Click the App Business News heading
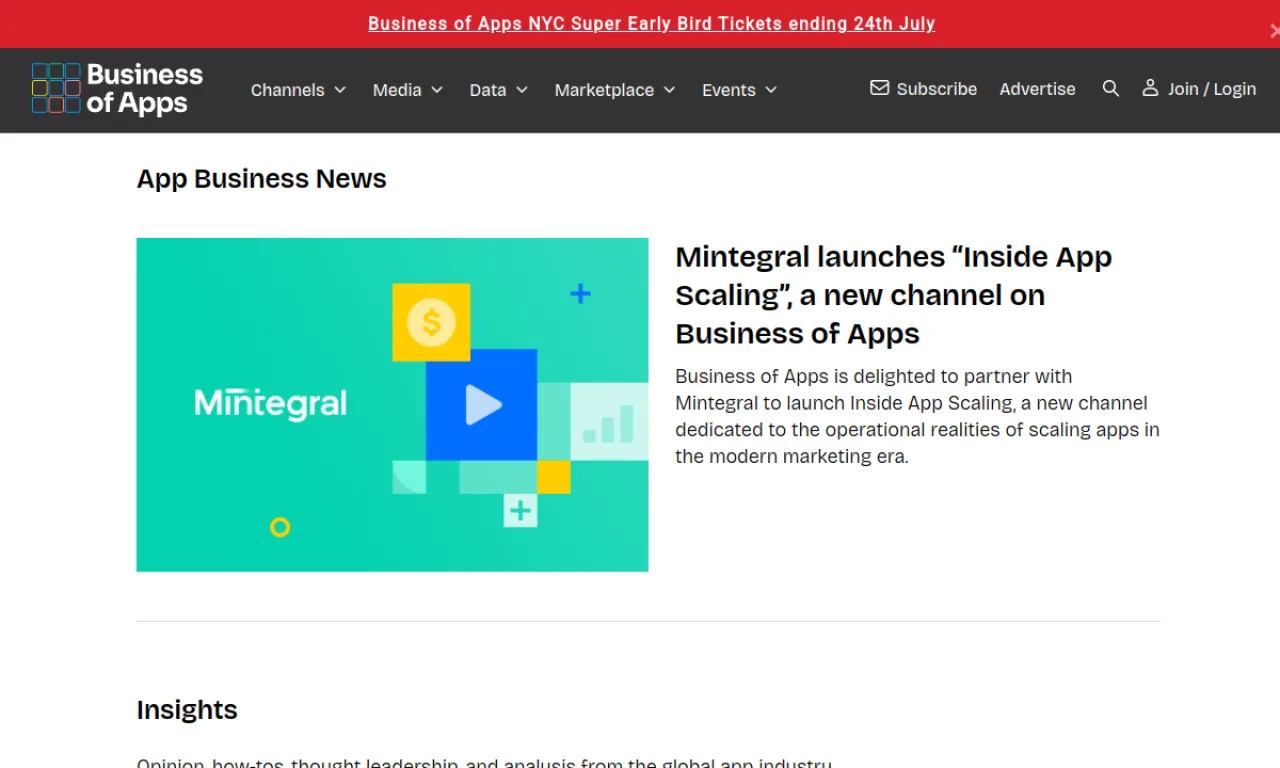Image resolution: width=1280 pixels, height=768 pixels. tap(262, 179)
